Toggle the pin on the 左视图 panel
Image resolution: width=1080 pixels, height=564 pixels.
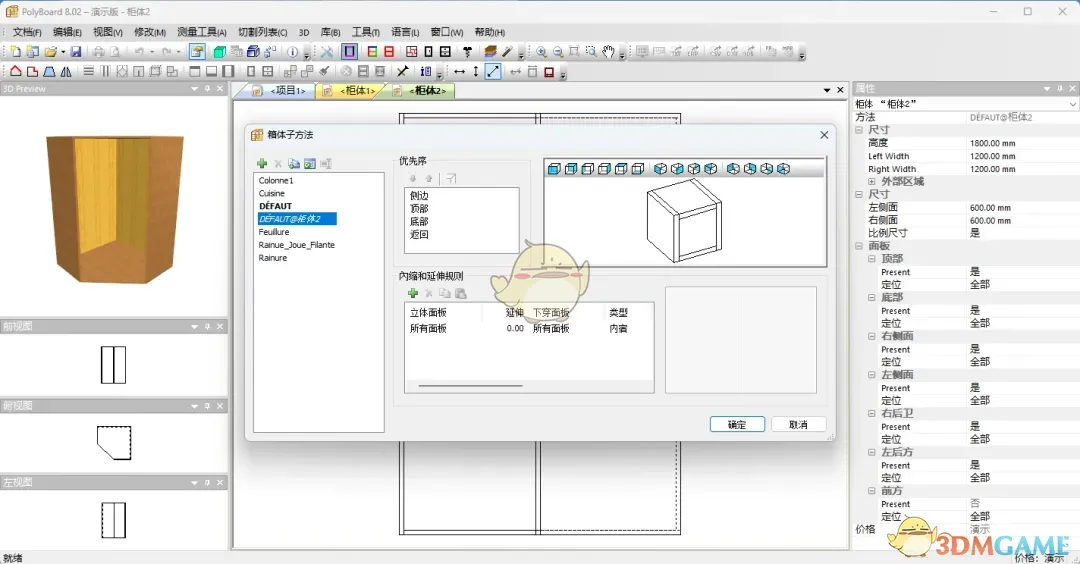207,482
